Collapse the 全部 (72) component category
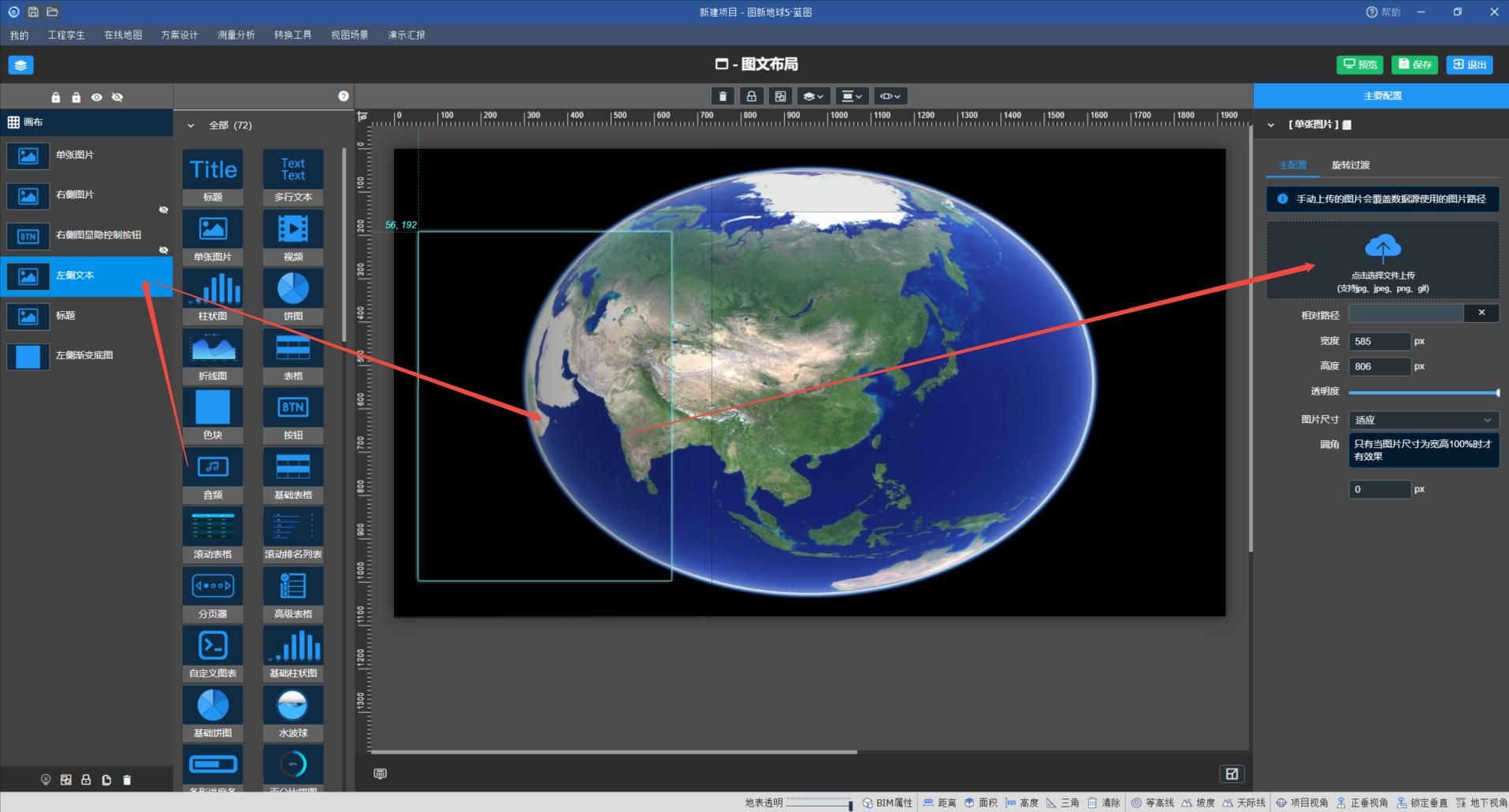Viewport: 1509px width, 812px height. click(x=191, y=125)
